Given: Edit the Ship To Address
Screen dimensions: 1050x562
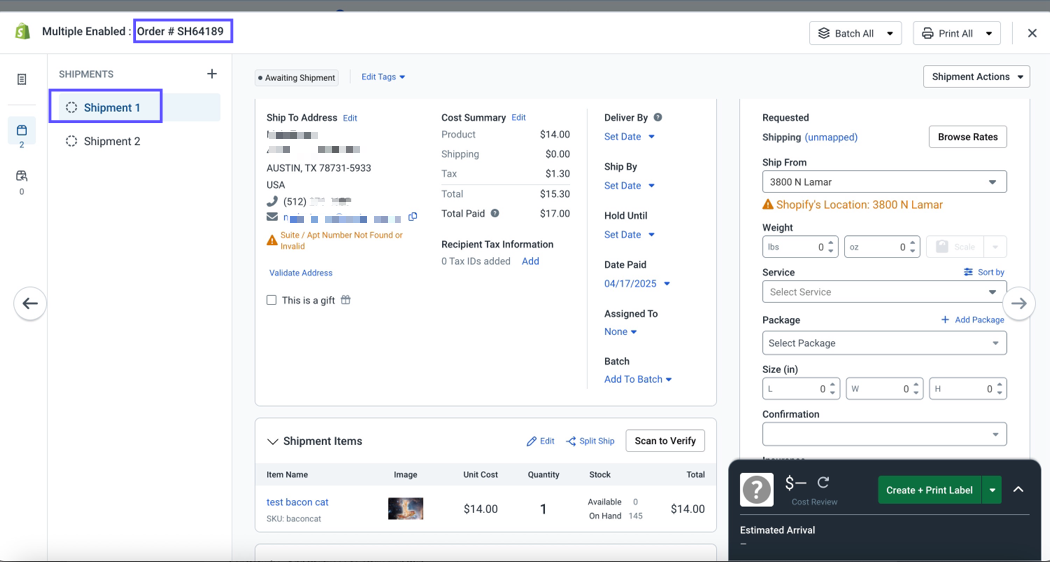Looking at the screenshot, I should click(x=350, y=118).
